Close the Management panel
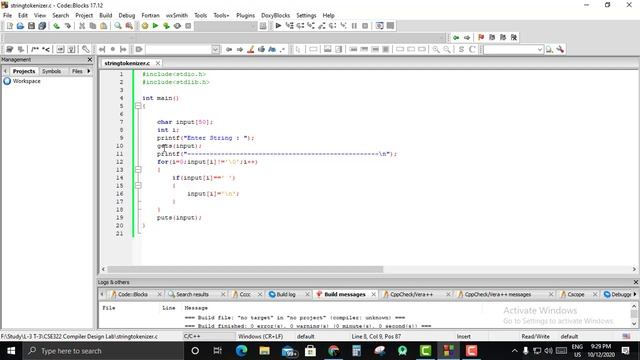This screenshot has width=640, height=360. point(90,60)
